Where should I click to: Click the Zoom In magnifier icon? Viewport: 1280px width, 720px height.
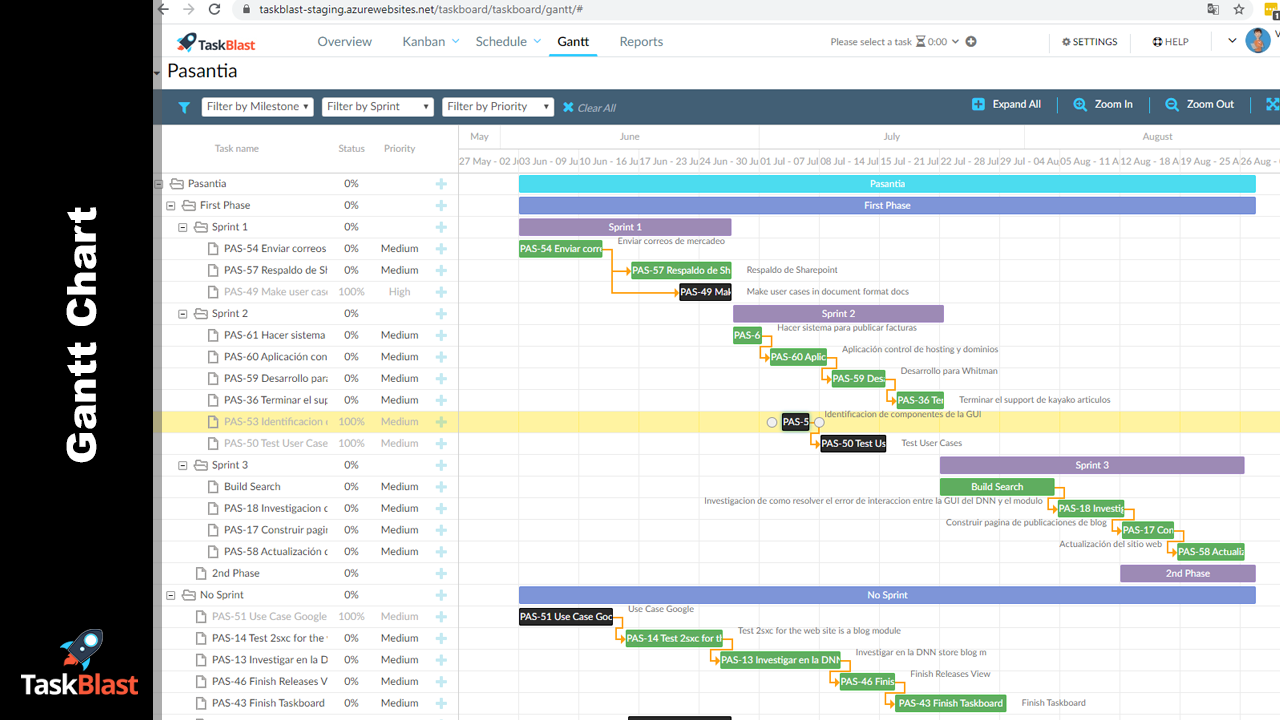[1080, 104]
